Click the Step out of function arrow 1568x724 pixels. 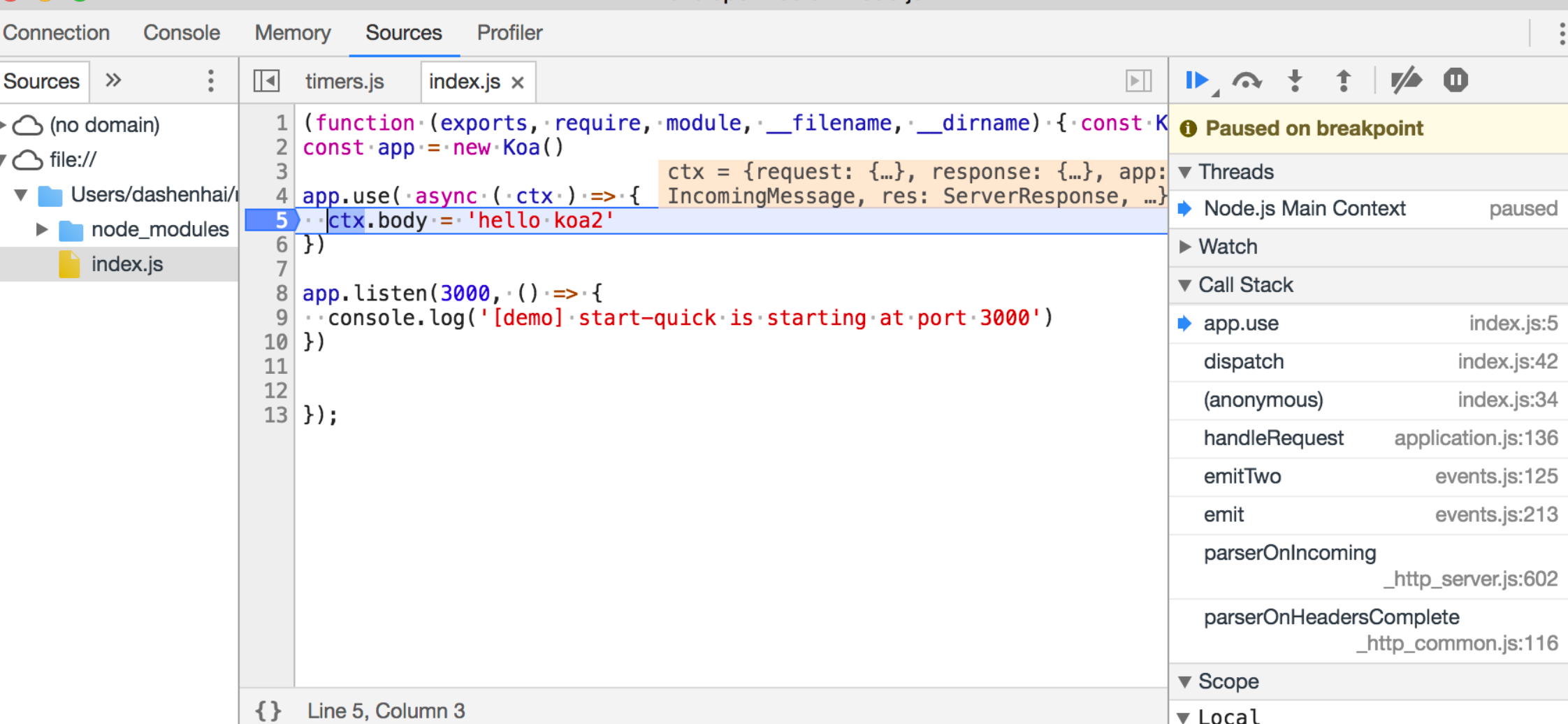point(1343,81)
